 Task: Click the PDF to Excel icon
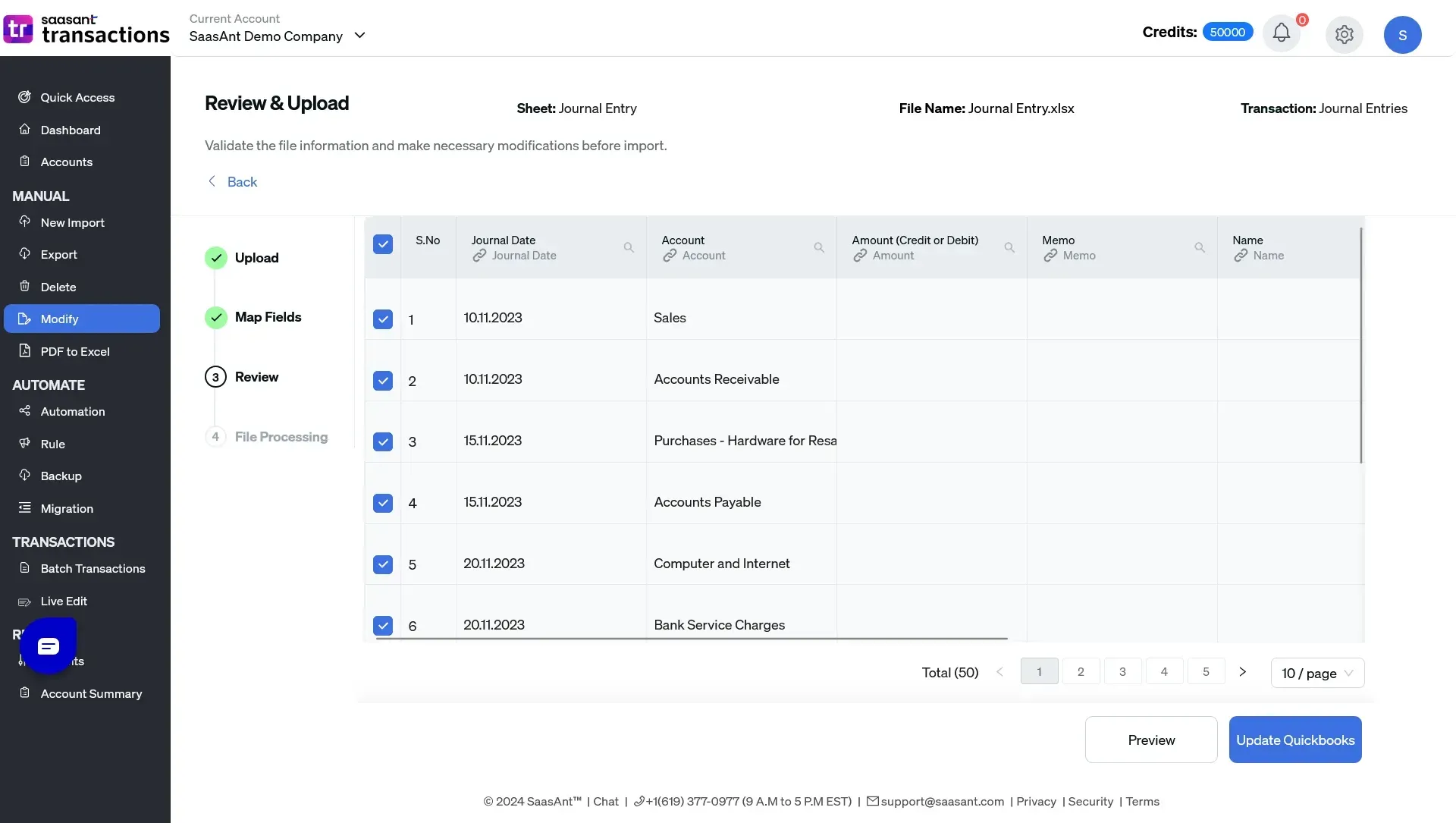point(24,350)
